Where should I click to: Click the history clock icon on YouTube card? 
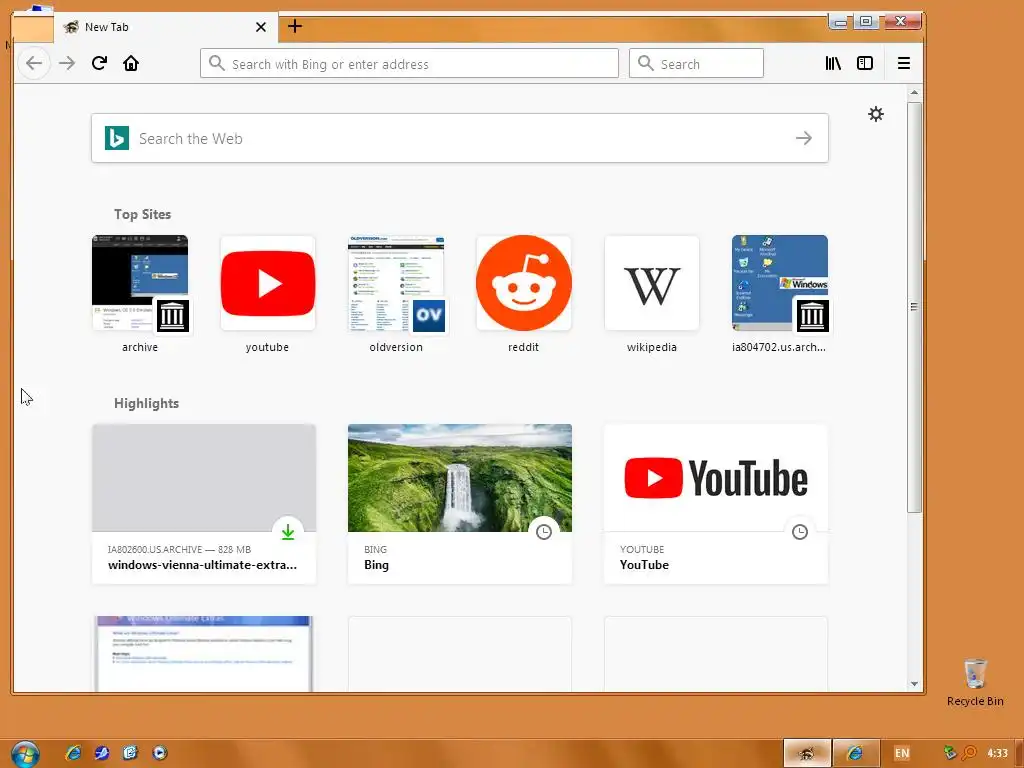coord(800,532)
